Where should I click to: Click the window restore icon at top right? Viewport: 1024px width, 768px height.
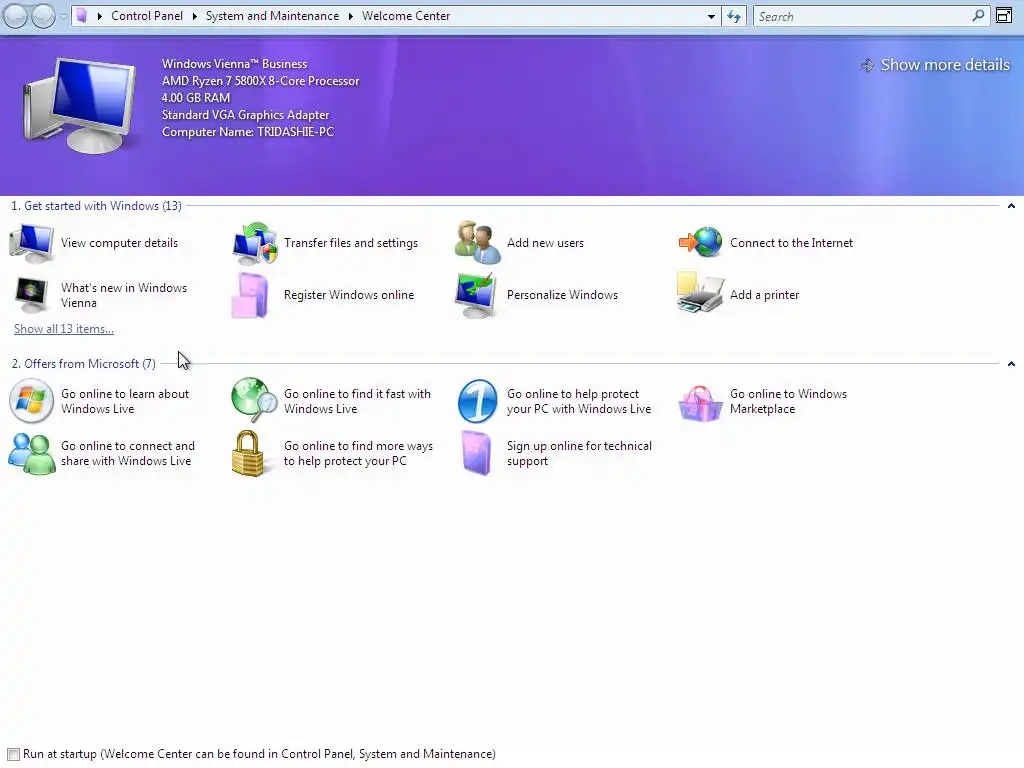(x=1004, y=16)
